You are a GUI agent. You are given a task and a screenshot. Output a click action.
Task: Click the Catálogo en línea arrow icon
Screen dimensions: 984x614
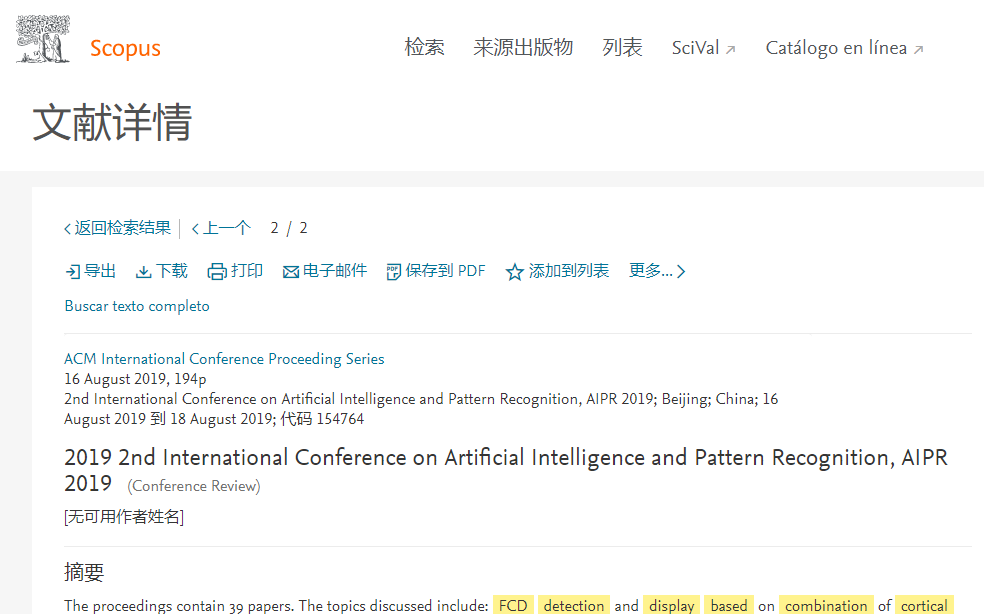tap(919, 50)
